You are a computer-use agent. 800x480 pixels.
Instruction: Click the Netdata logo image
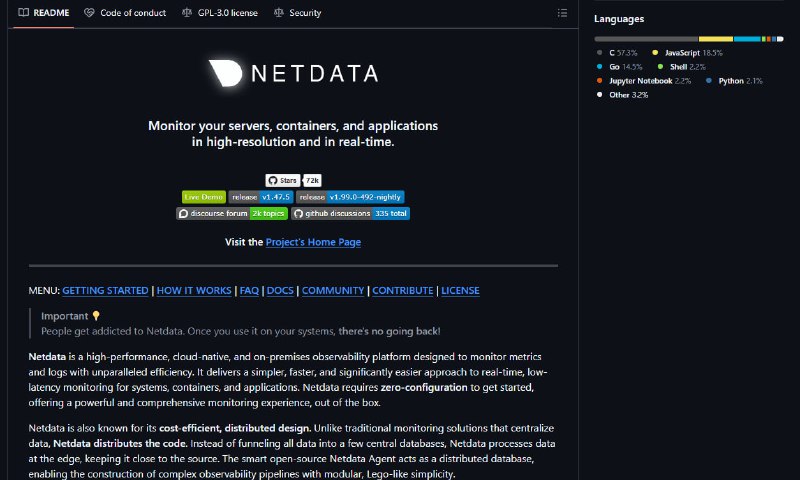293,73
